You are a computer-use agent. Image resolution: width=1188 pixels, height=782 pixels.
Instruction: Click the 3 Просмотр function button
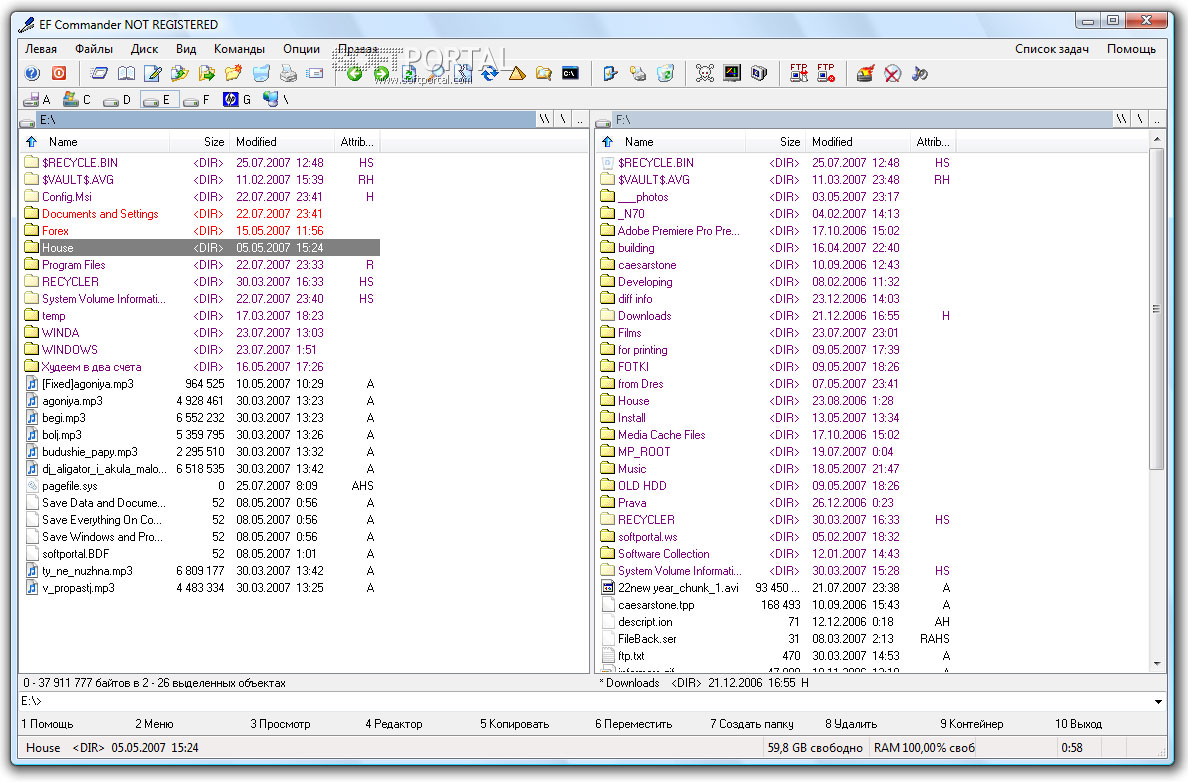pos(280,724)
